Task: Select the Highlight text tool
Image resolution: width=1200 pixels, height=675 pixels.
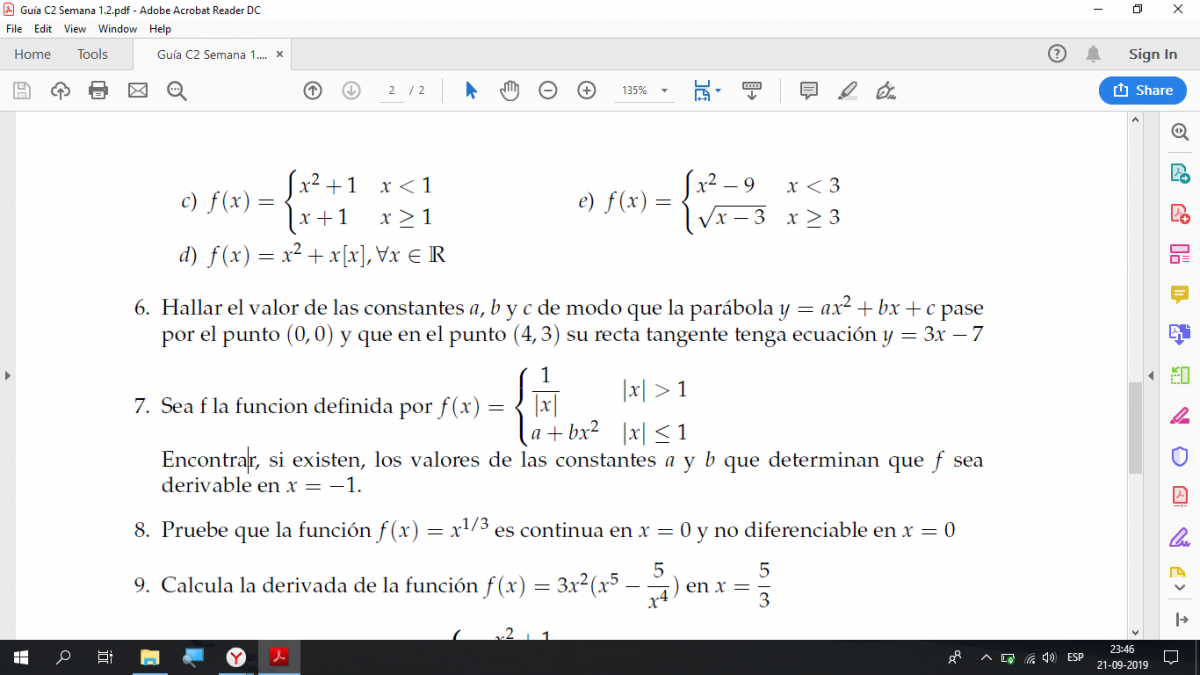Action: 847,91
